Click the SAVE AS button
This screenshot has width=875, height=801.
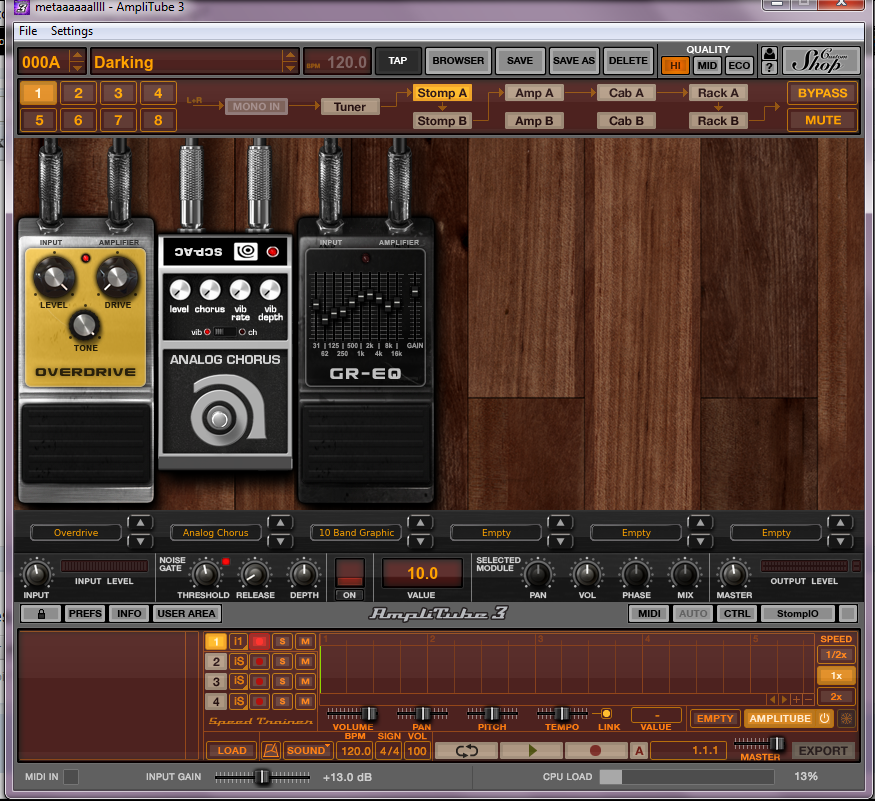pyautogui.click(x=574, y=61)
